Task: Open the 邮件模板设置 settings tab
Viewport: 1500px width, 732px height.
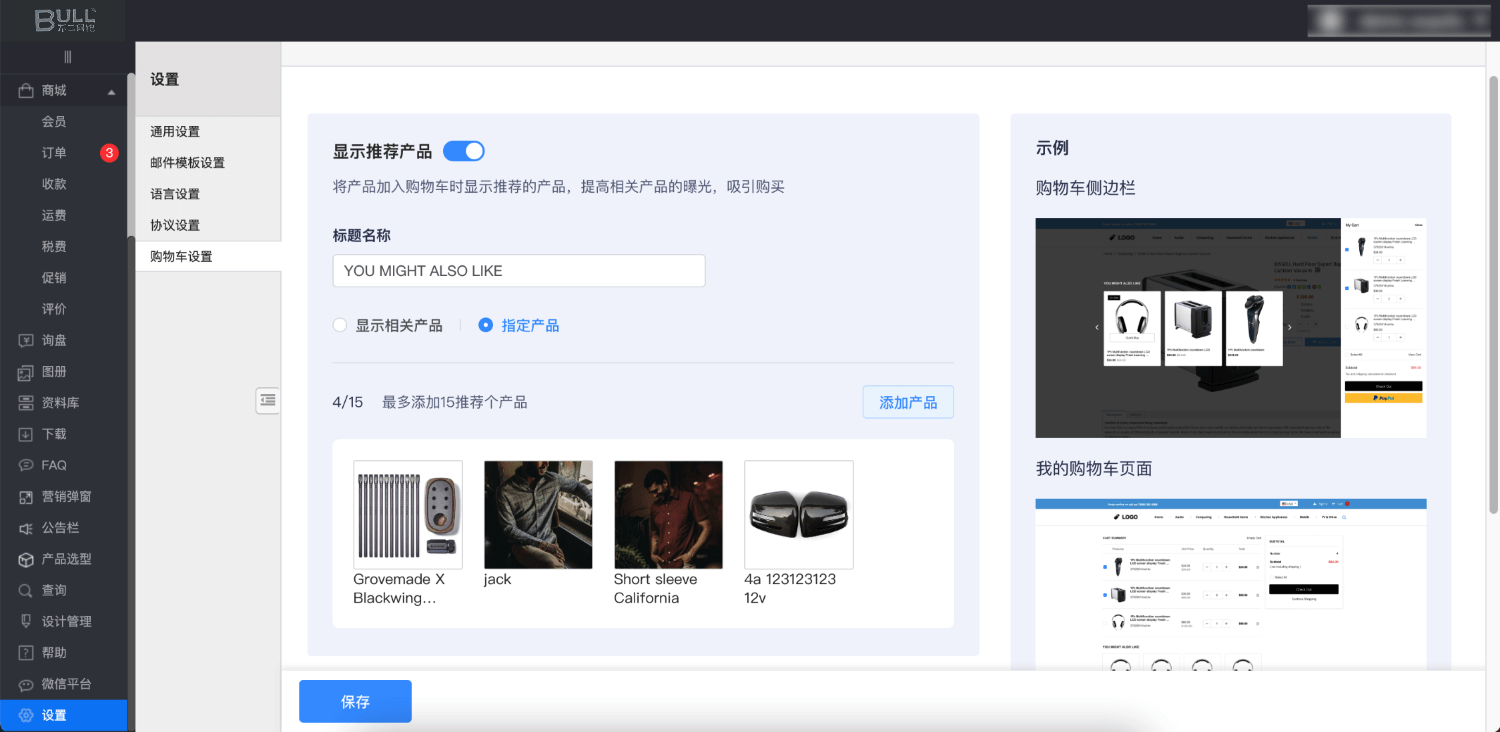Action: pos(187,163)
